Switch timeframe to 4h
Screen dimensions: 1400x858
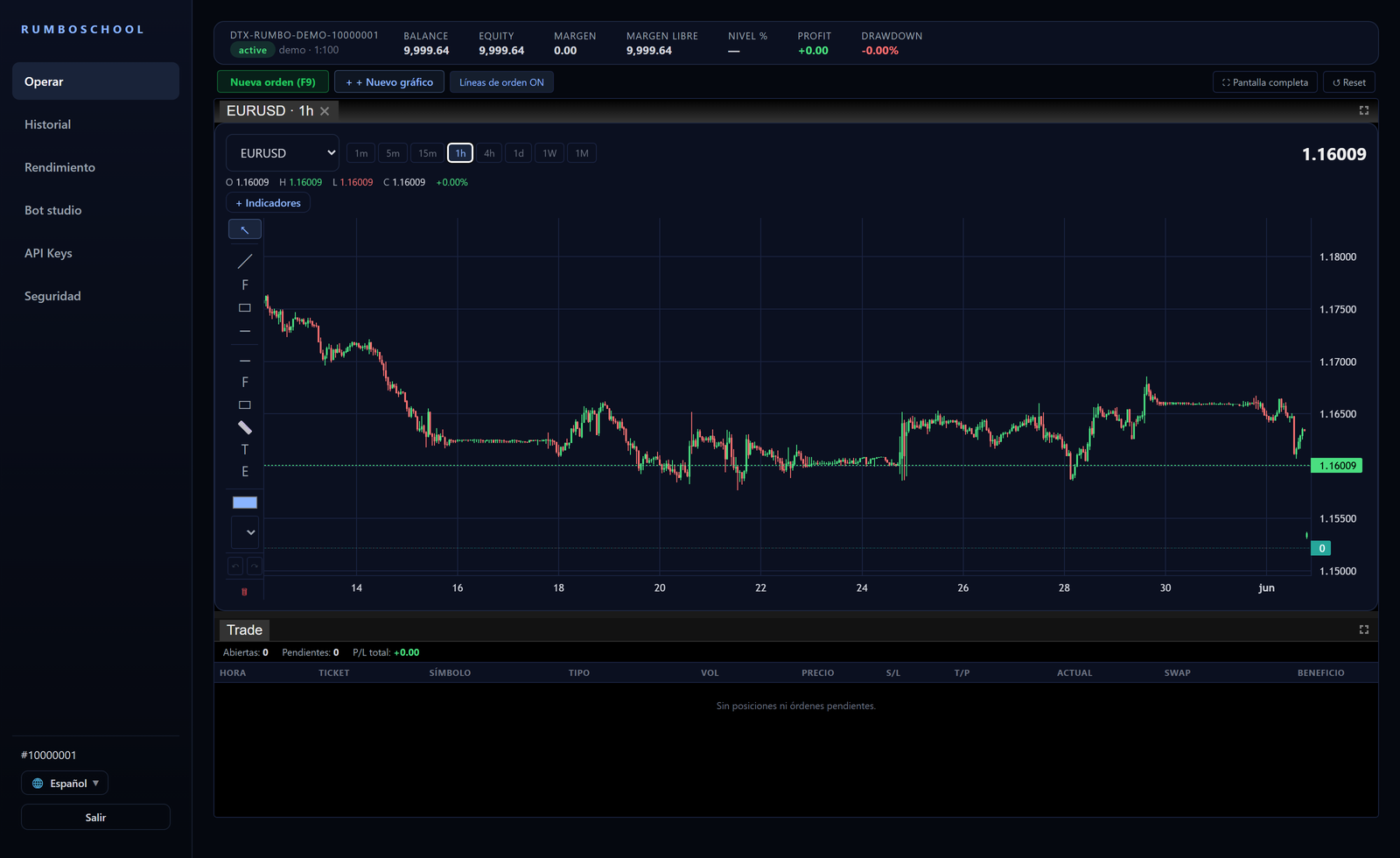(x=489, y=153)
